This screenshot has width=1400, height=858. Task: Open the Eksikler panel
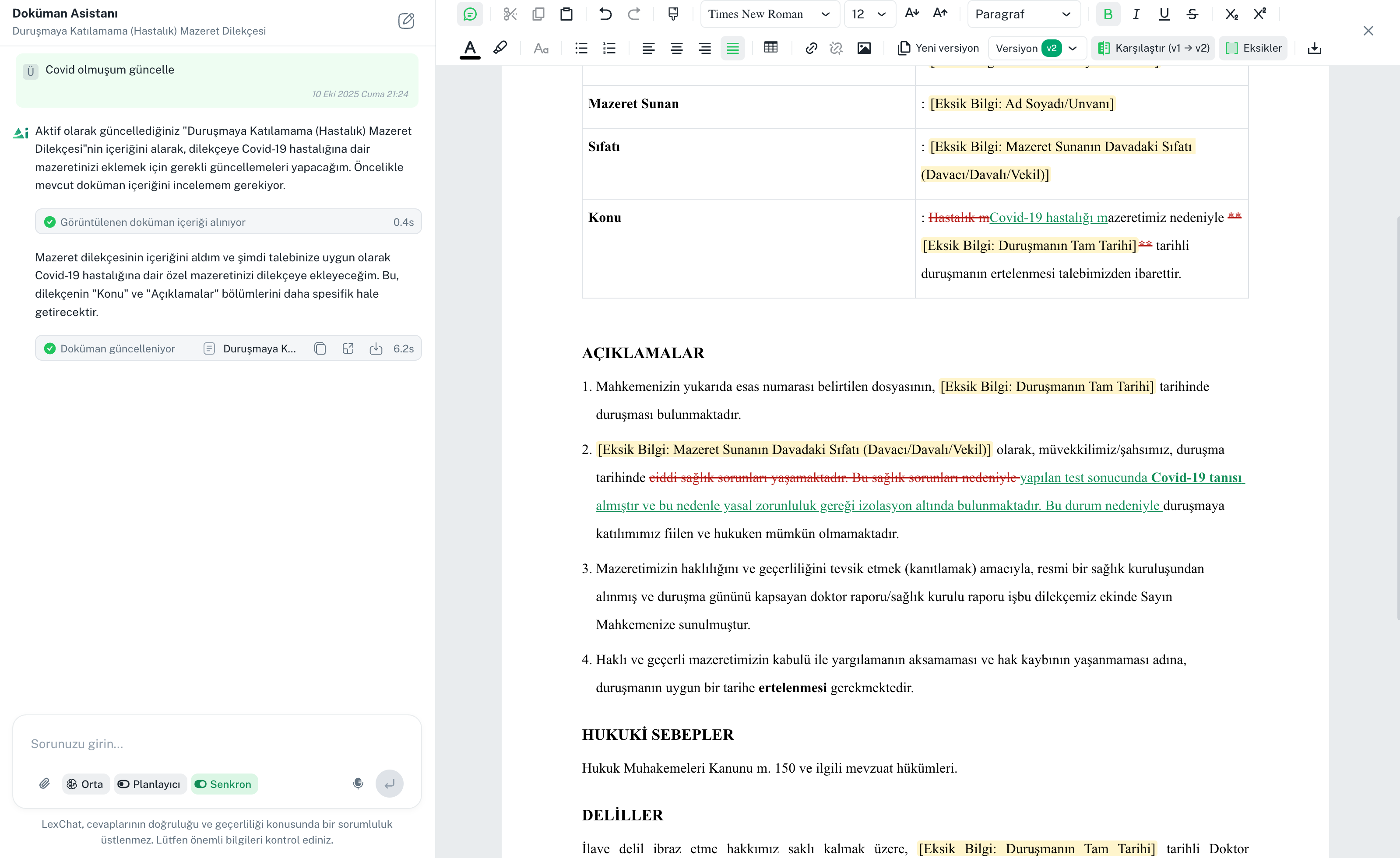coord(1253,48)
